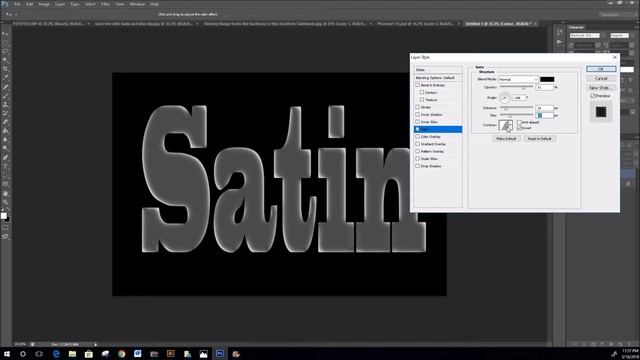
Task: Select the Move tool
Action: coord(5,34)
